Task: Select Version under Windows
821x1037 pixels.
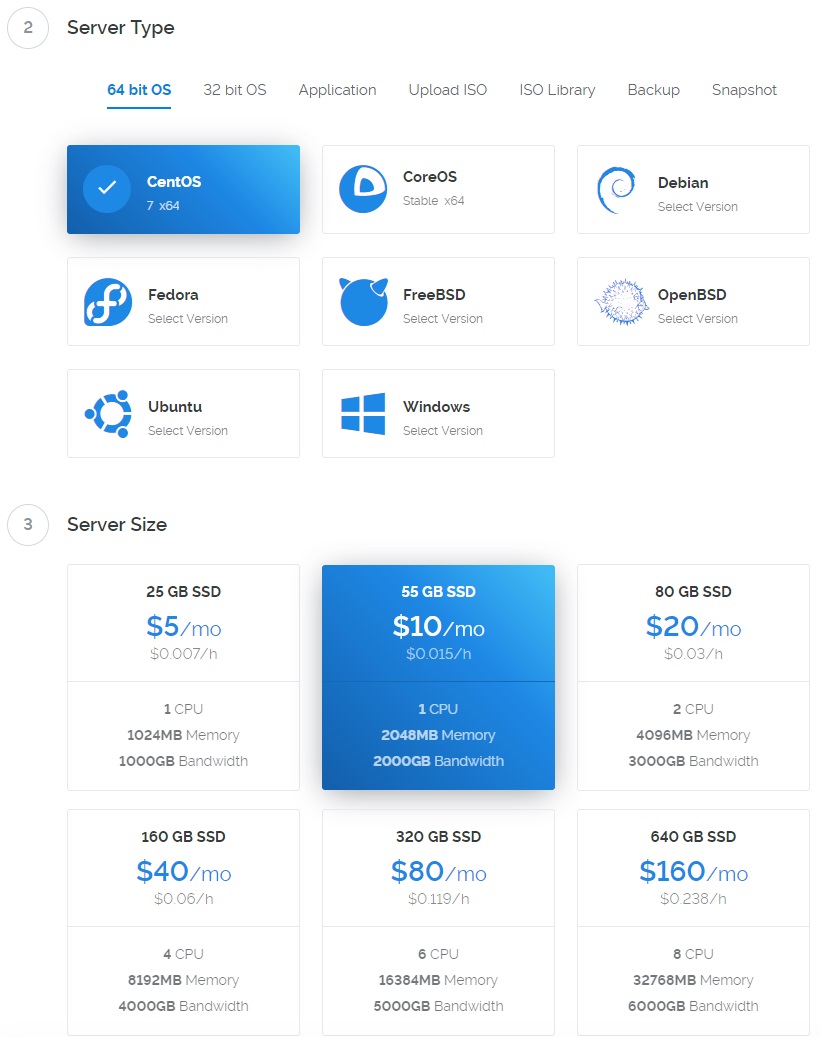Action: (443, 431)
